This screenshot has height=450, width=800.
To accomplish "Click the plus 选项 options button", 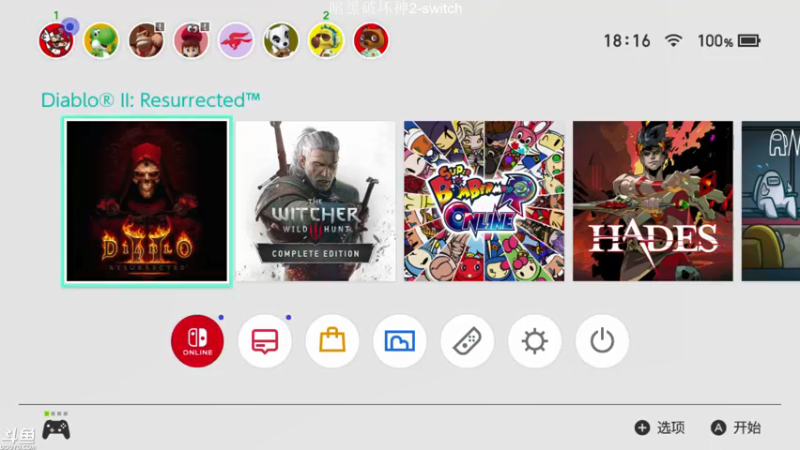I will click(x=660, y=428).
